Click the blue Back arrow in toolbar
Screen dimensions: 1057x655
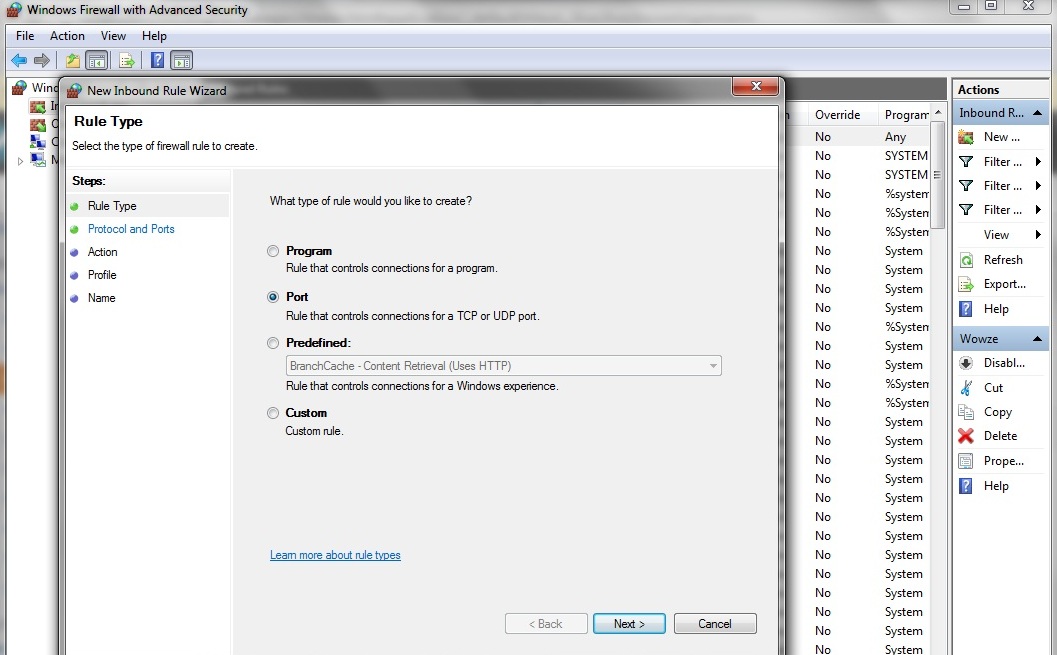point(18,61)
